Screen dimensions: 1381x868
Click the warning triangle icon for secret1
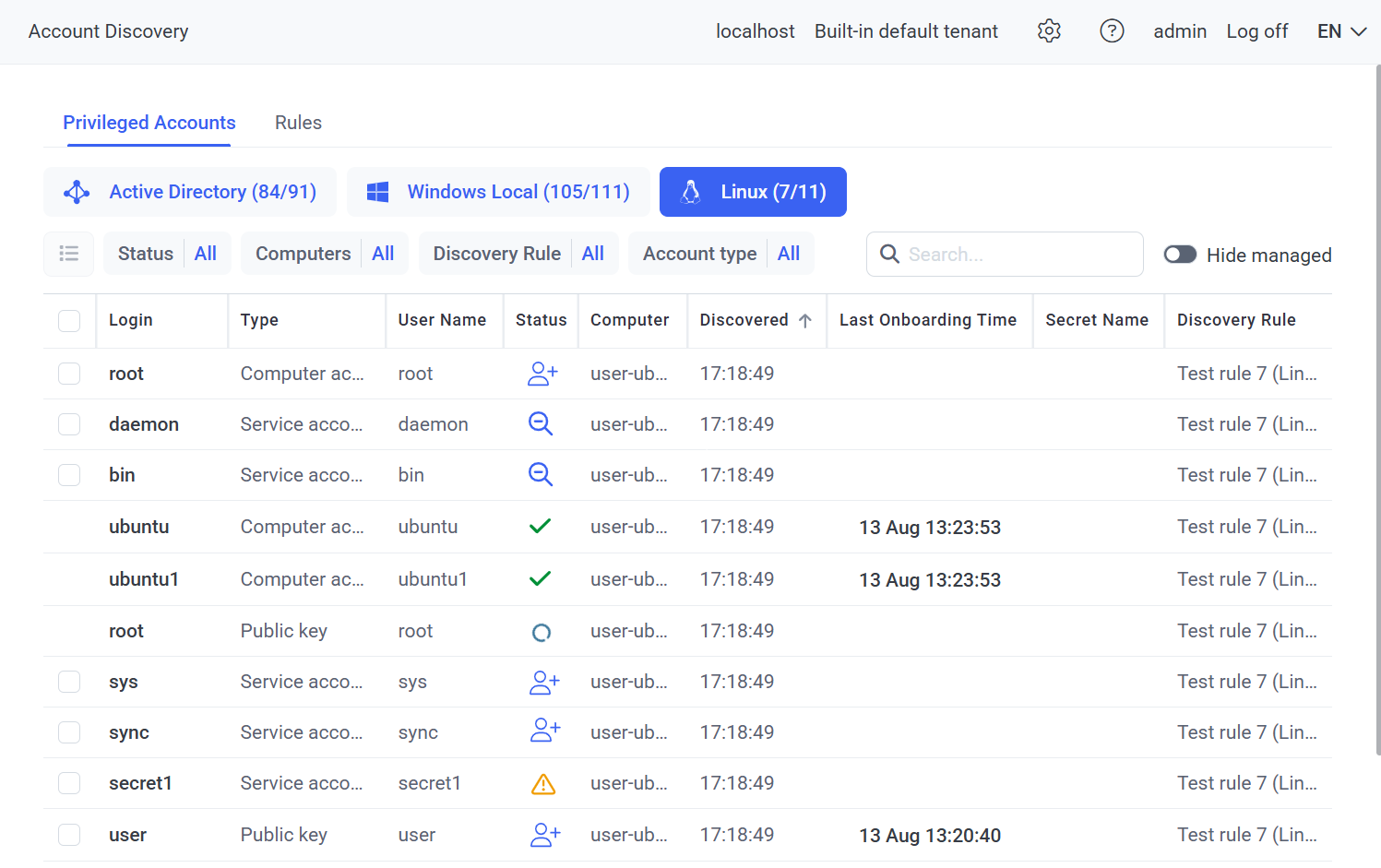coord(543,784)
